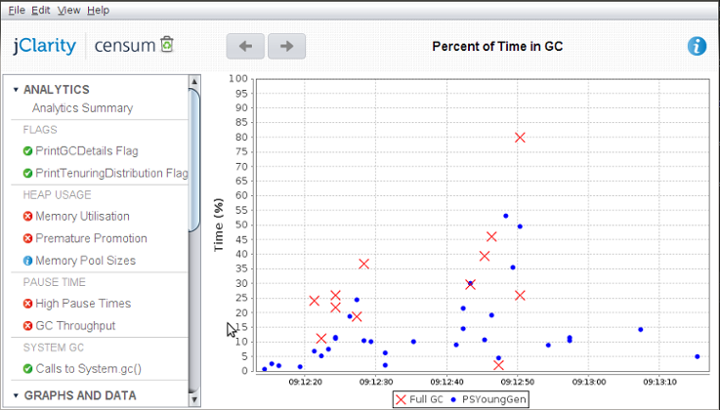
Task: Click the blue info icon beside Memory Pool Sizes
Action: coord(28,261)
